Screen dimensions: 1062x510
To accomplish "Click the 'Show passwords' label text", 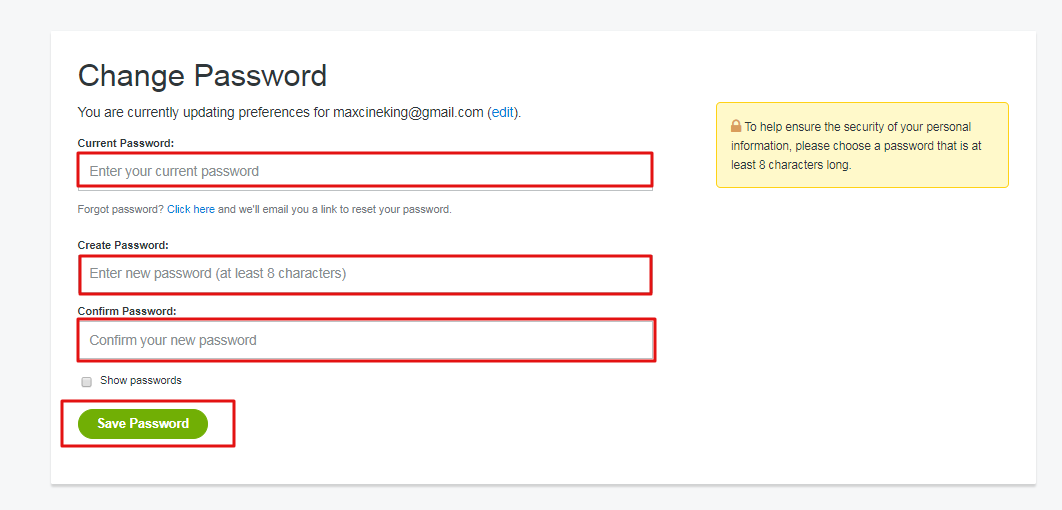I will tap(141, 380).
